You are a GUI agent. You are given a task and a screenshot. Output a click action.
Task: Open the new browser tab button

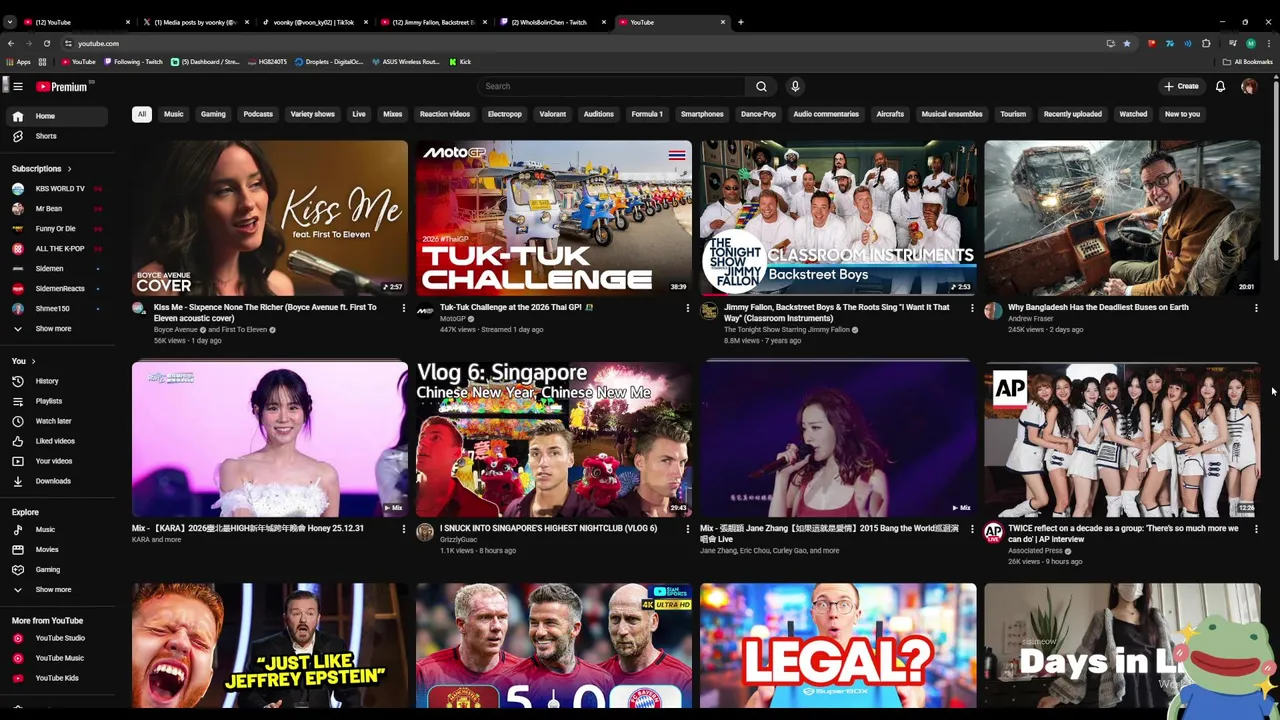tap(740, 22)
